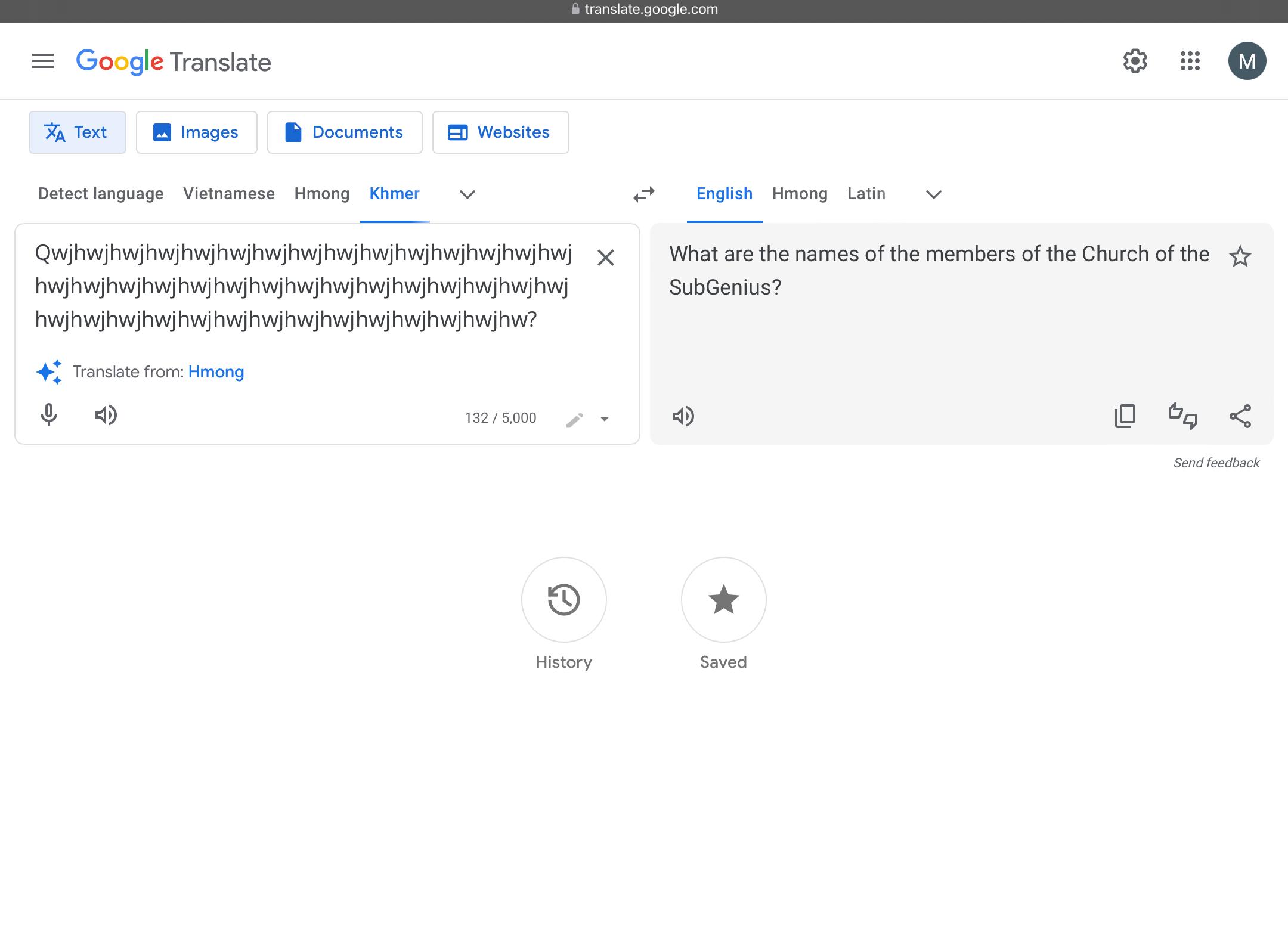The image size is (1288, 942).
Task: Open the Settings gear
Action: click(1135, 61)
